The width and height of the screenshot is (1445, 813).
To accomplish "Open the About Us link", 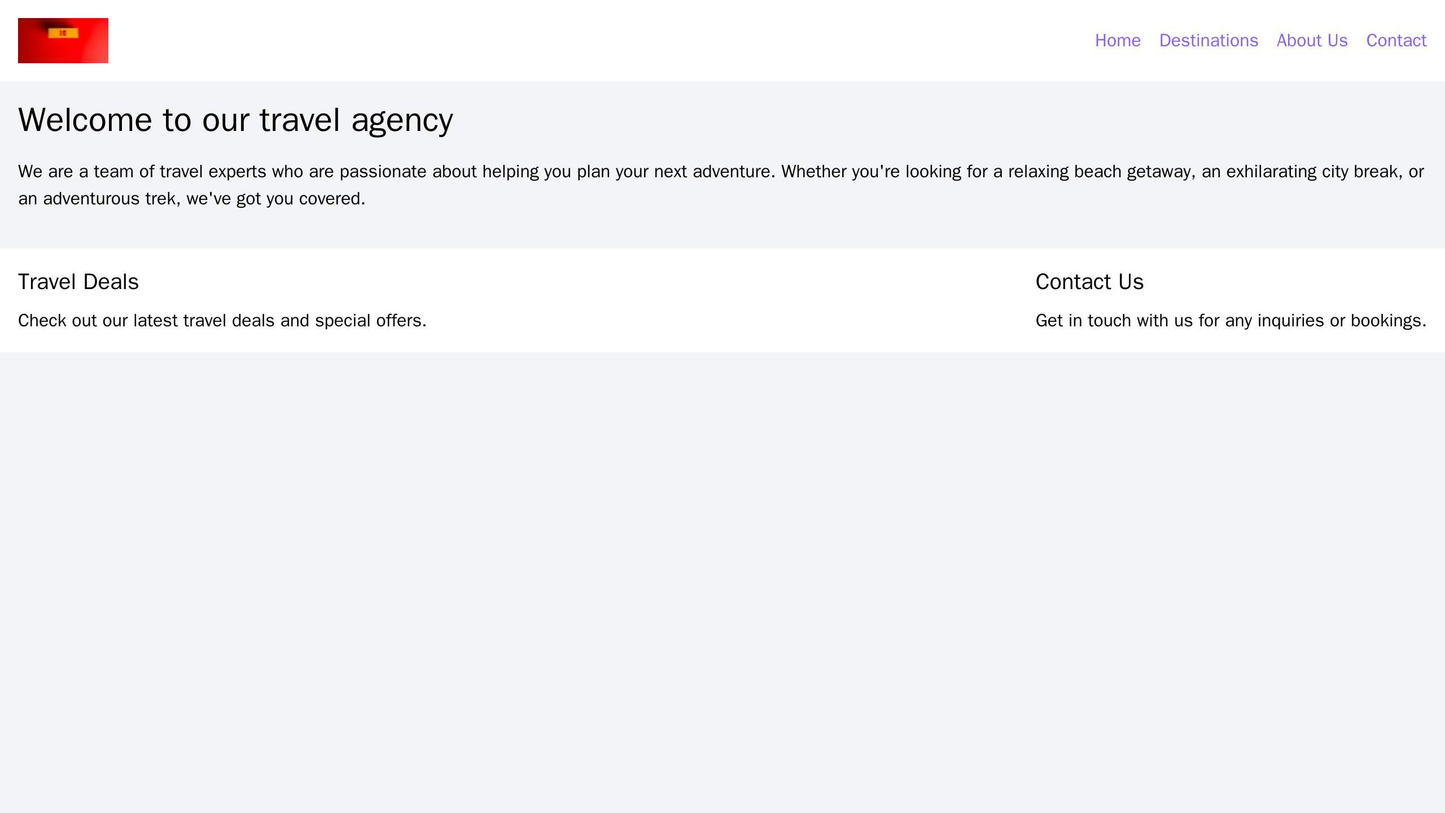I will click(x=1311, y=40).
